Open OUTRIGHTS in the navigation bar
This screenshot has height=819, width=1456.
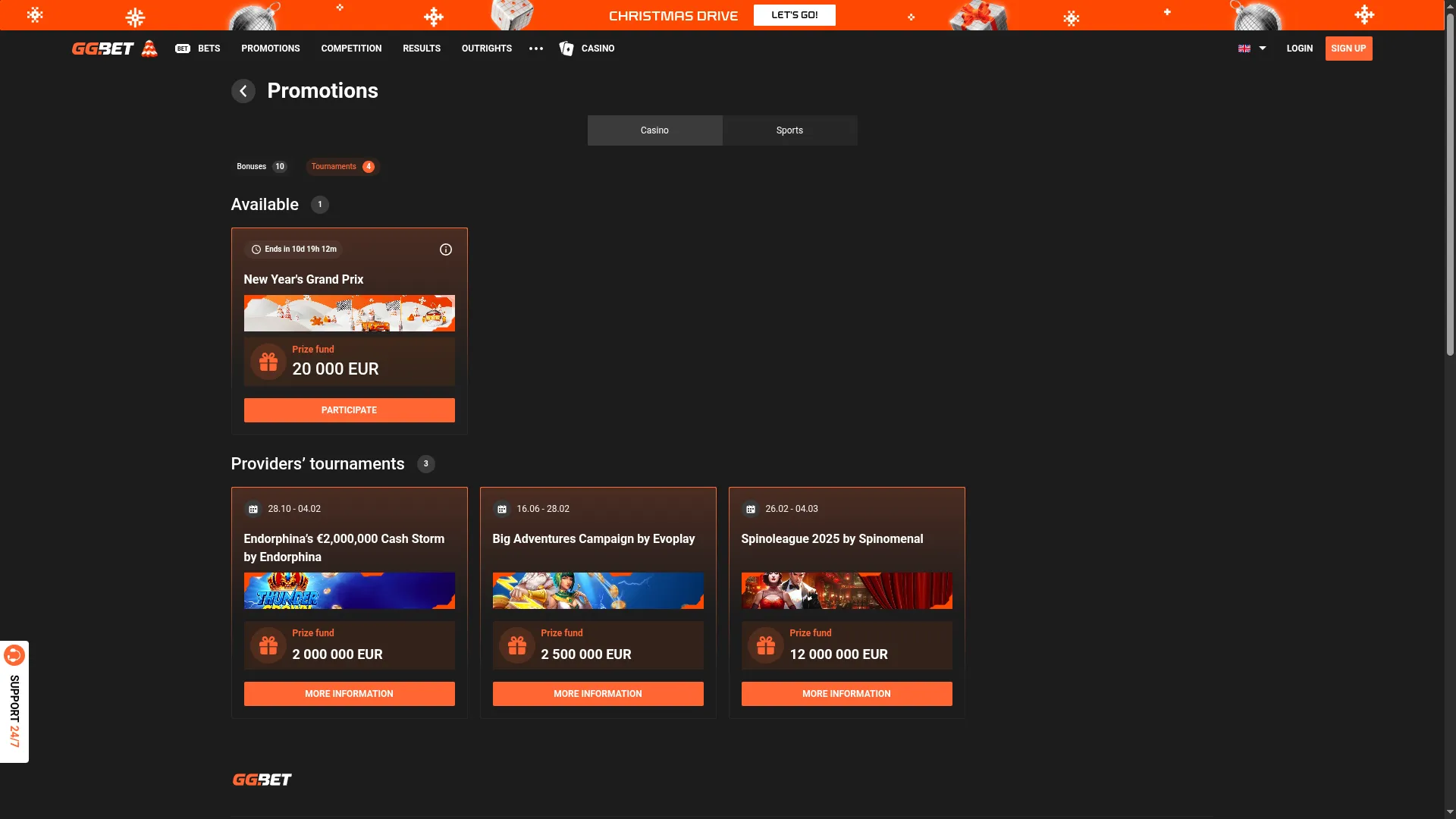486,48
